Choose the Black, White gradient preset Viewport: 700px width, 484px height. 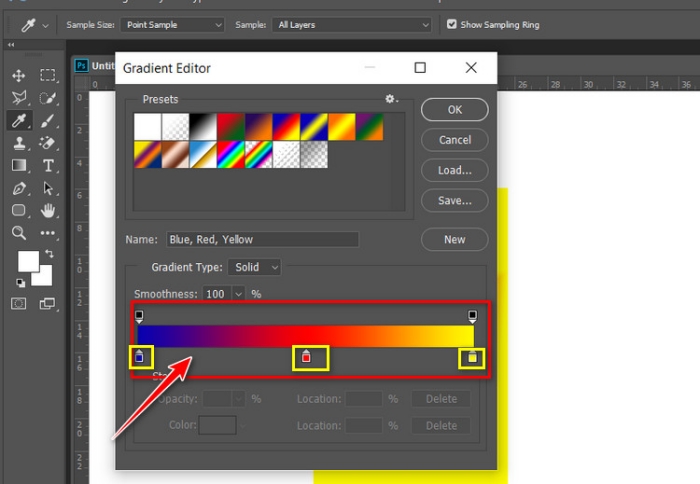click(203, 127)
